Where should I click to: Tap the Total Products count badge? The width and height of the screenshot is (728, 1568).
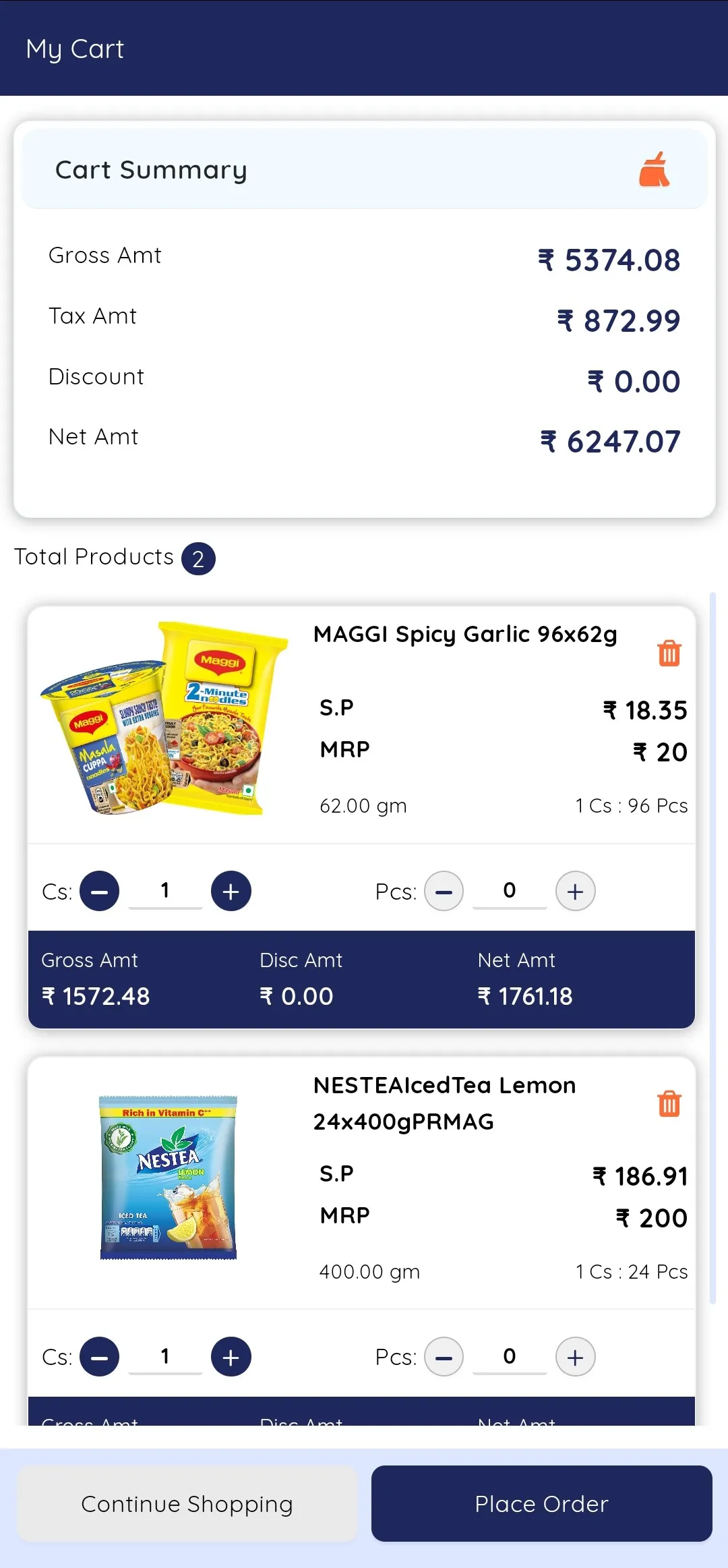pyautogui.click(x=198, y=557)
